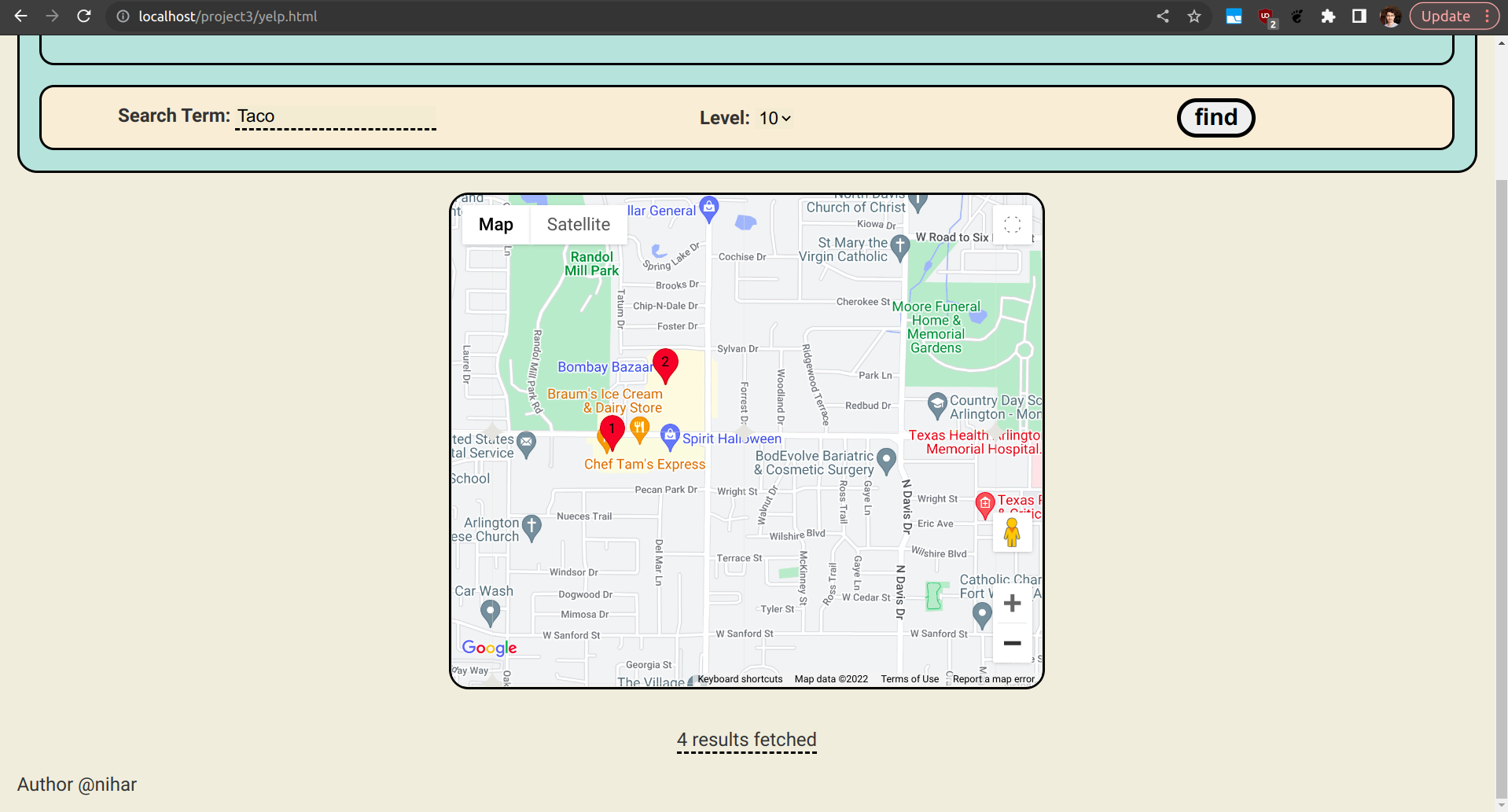Open the Level dropdown
1508x812 pixels.
click(x=774, y=118)
